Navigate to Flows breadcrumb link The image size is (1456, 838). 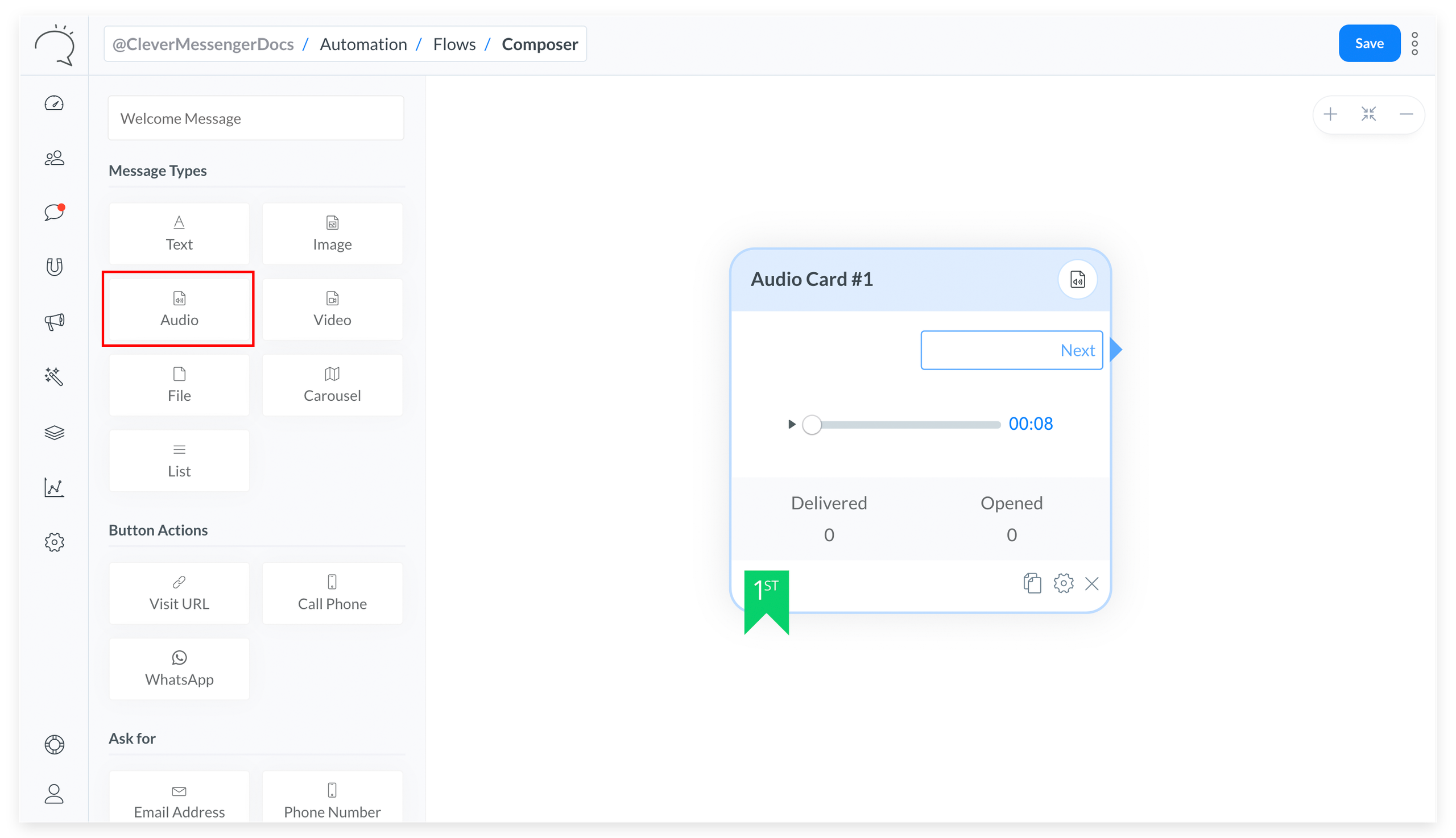click(x=454, y=44)
